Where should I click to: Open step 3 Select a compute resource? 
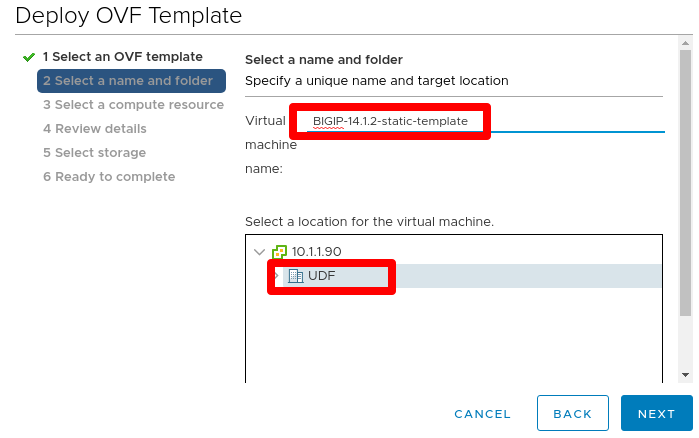133,105
